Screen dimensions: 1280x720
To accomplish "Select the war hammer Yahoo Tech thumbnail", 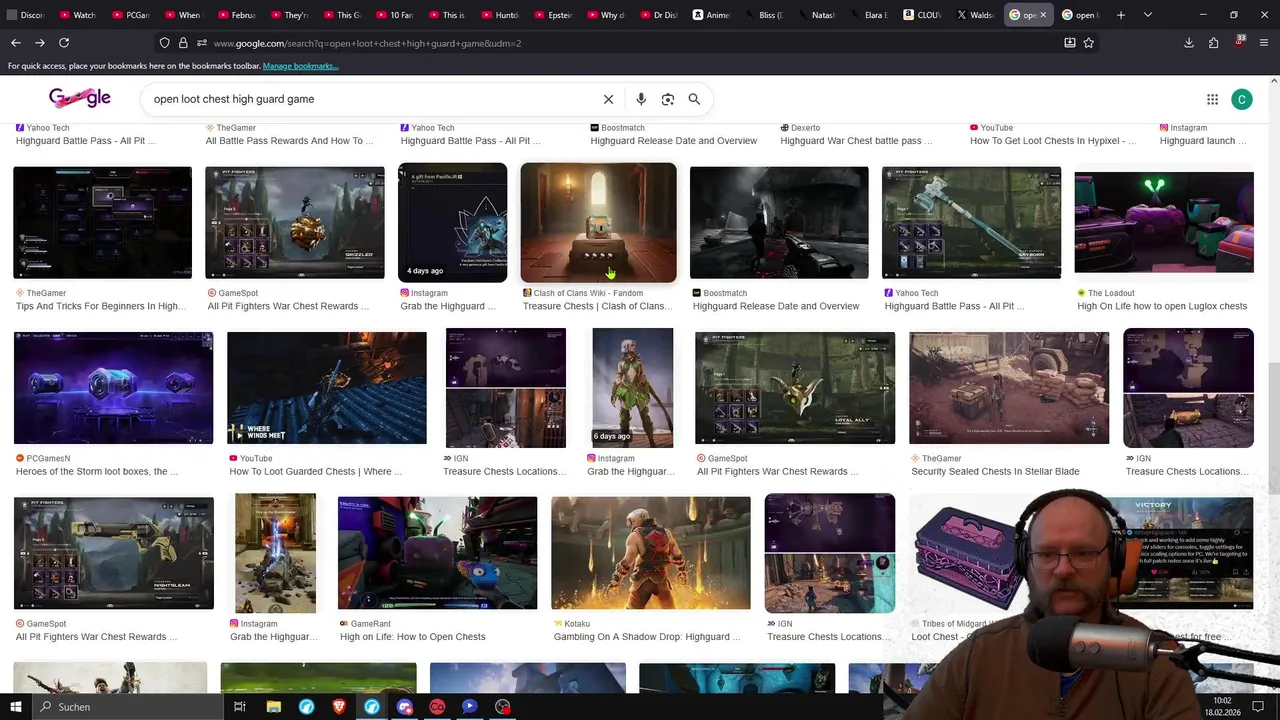I will (971, 223).
